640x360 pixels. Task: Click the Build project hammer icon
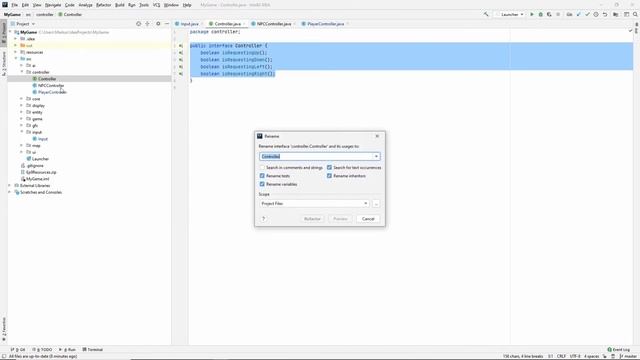[x=486, y=14]
